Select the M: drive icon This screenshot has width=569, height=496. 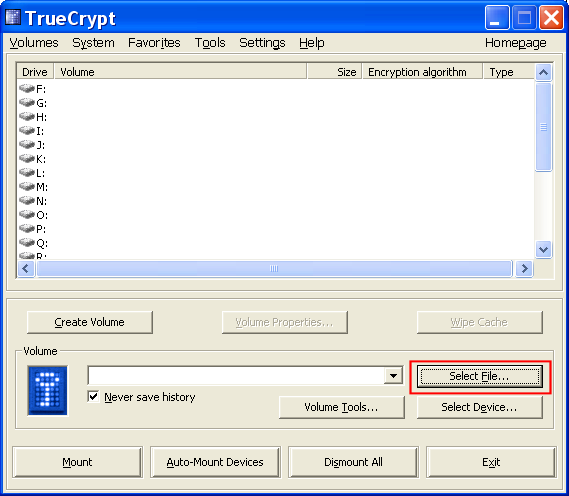pyautogui.click(x=27, y=186)
